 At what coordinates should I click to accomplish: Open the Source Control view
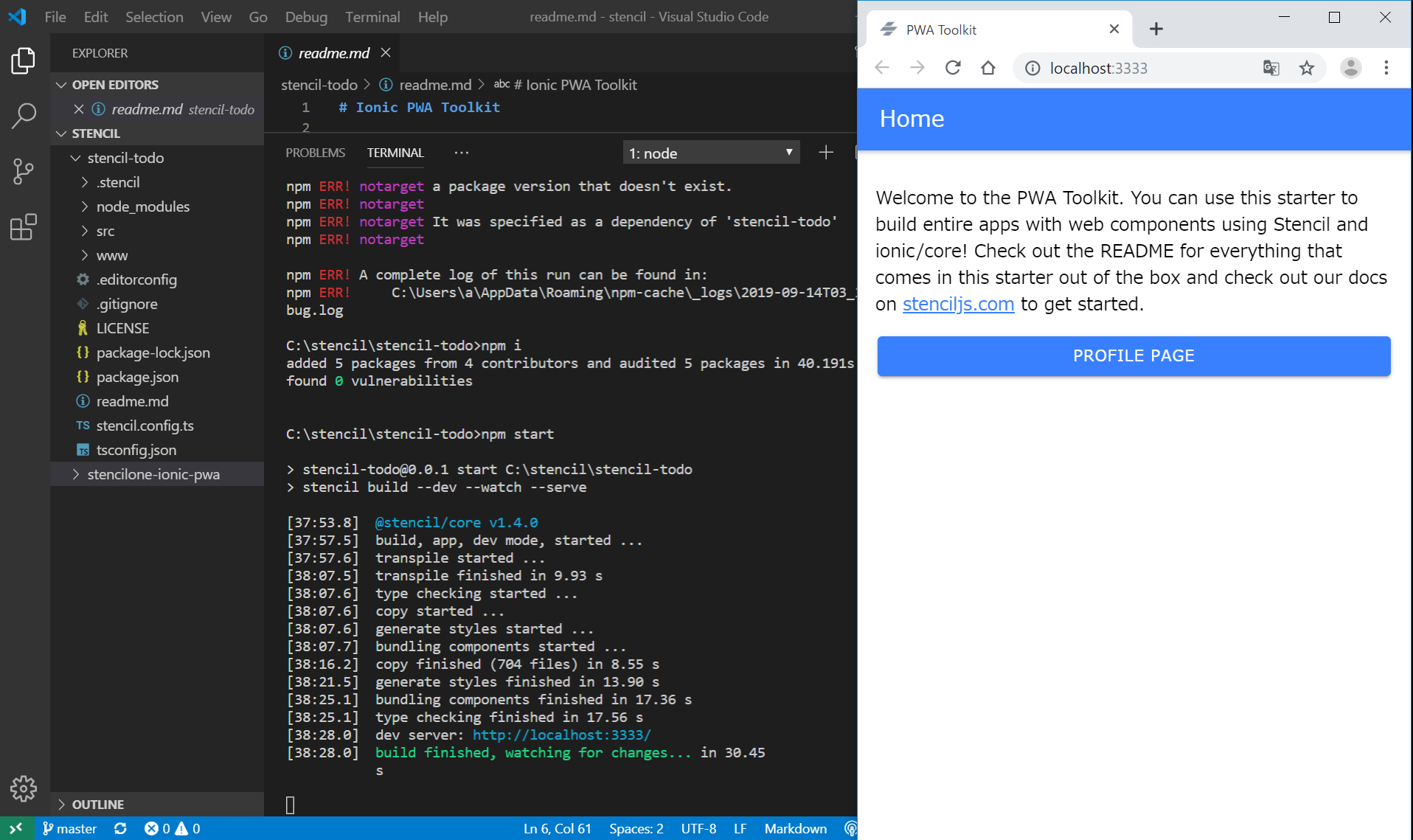[x=24, y=171]
